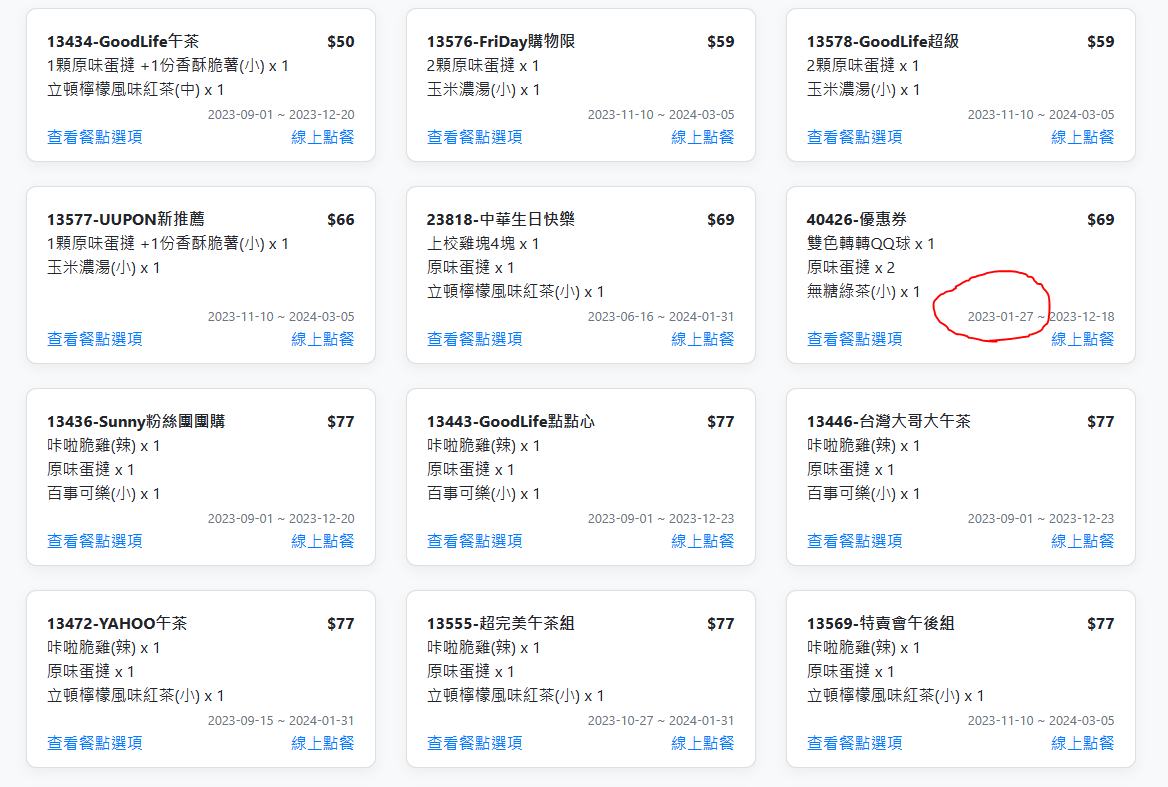Viewport: 1168px width, 787px height.
Task: Click the 23818-中華生日快樂 card title
Action: click(500, 220)
